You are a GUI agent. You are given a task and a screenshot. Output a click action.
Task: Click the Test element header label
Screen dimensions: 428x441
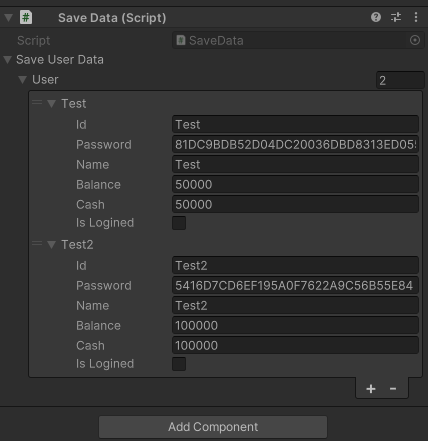[74, 104]
